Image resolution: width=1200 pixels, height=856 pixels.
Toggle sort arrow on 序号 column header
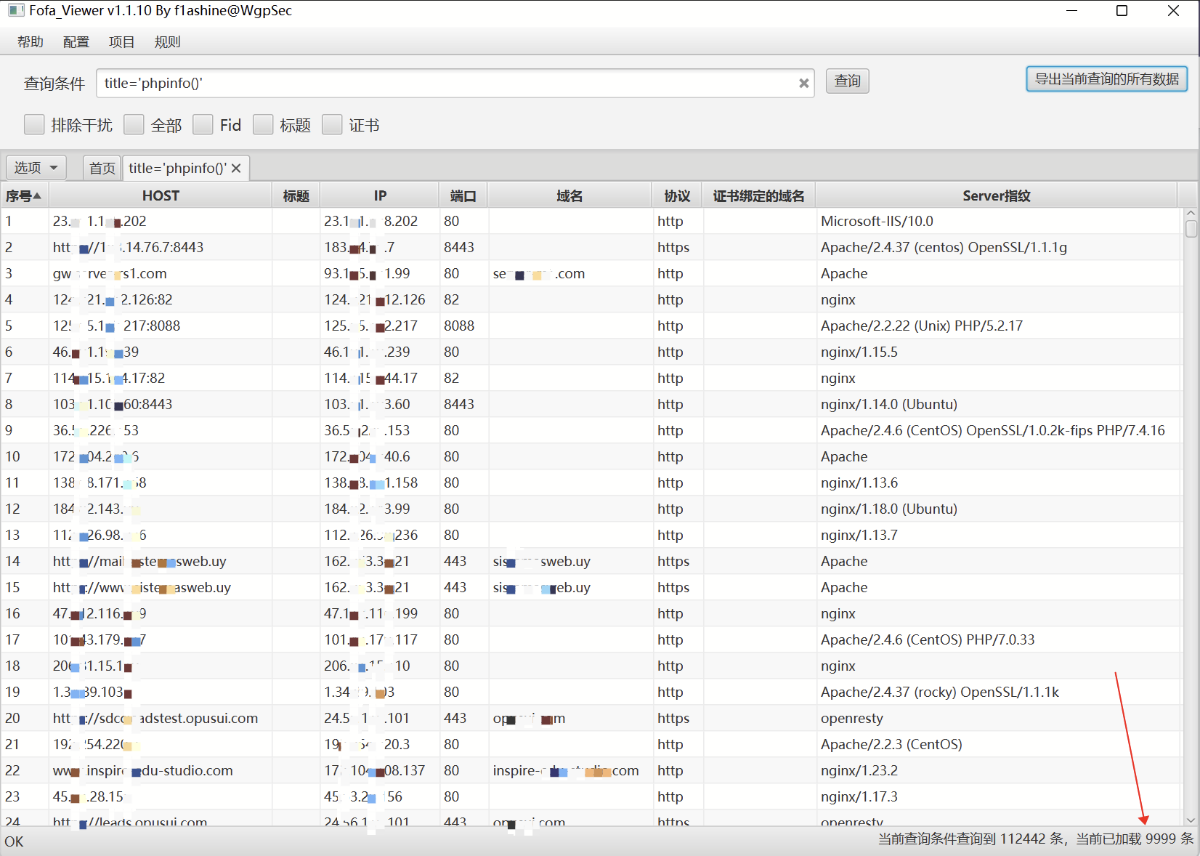(x=37, y=196)
